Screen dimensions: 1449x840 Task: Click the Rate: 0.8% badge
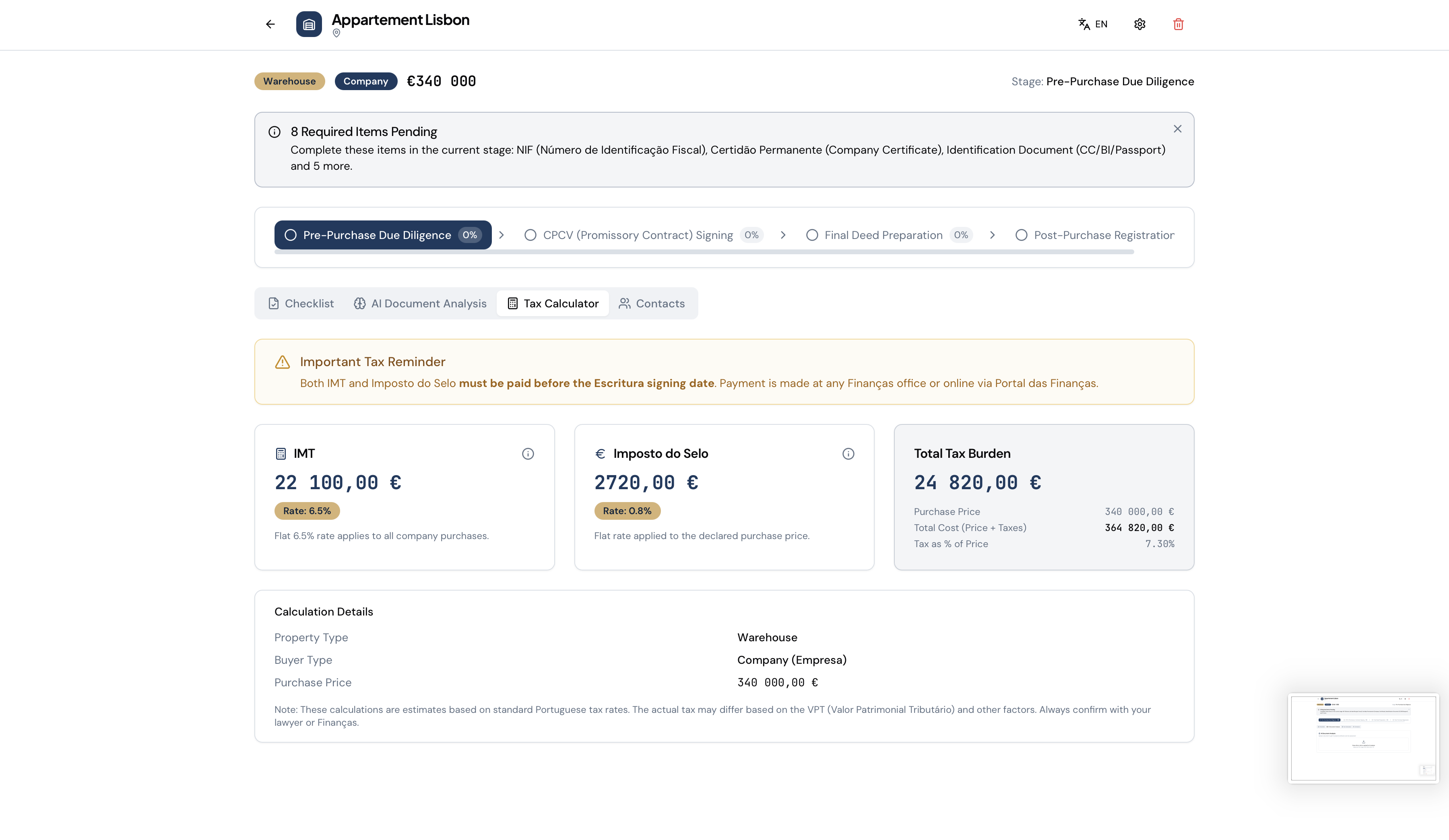tap(627, 511)
